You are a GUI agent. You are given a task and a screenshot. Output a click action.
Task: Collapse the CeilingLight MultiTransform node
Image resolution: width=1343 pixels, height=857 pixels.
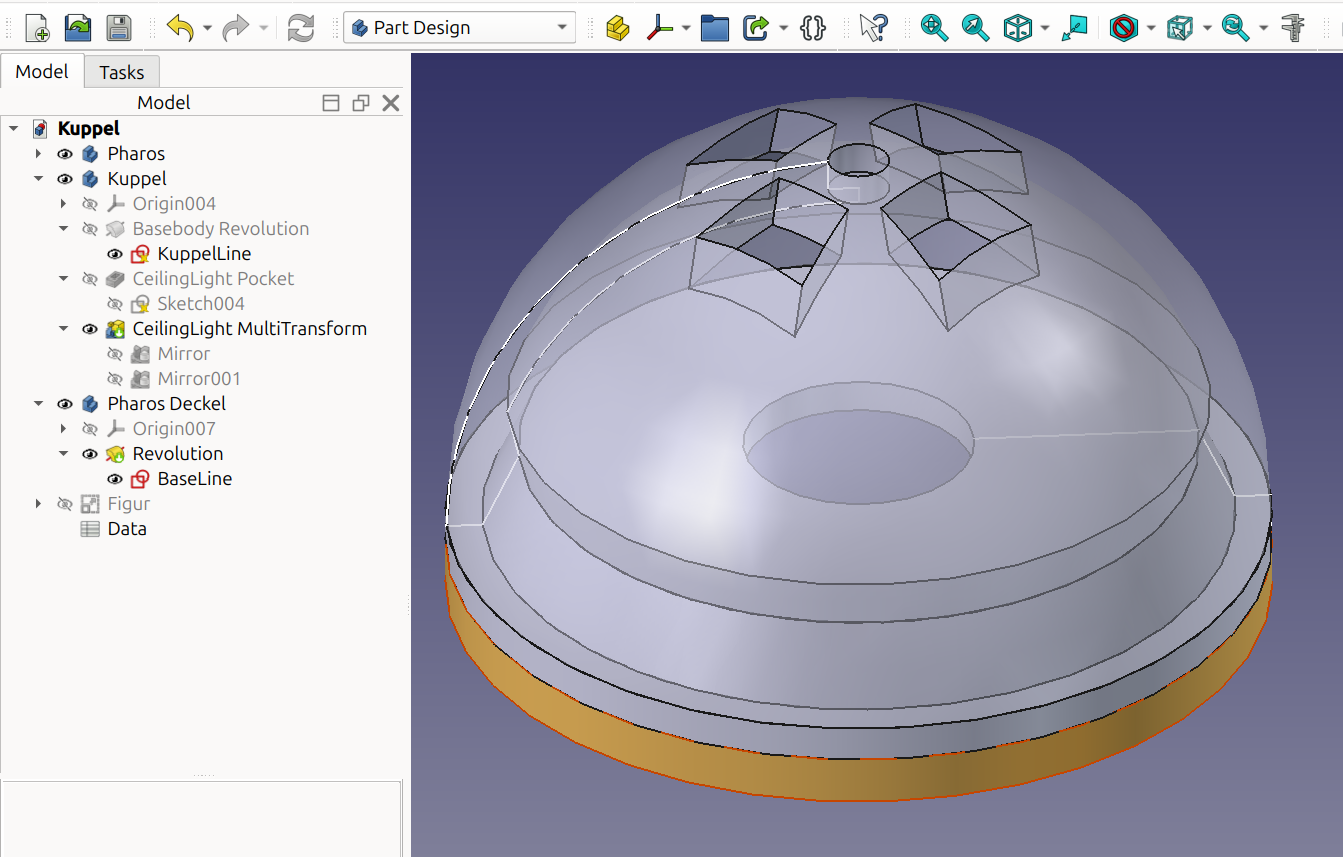pyautogui.click(x=63, y=329)
